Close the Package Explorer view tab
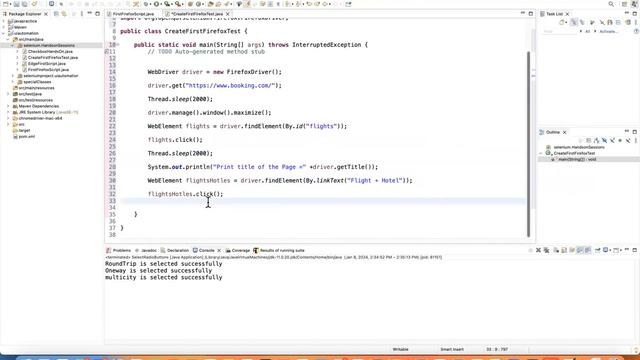 (x=46, y=14)
